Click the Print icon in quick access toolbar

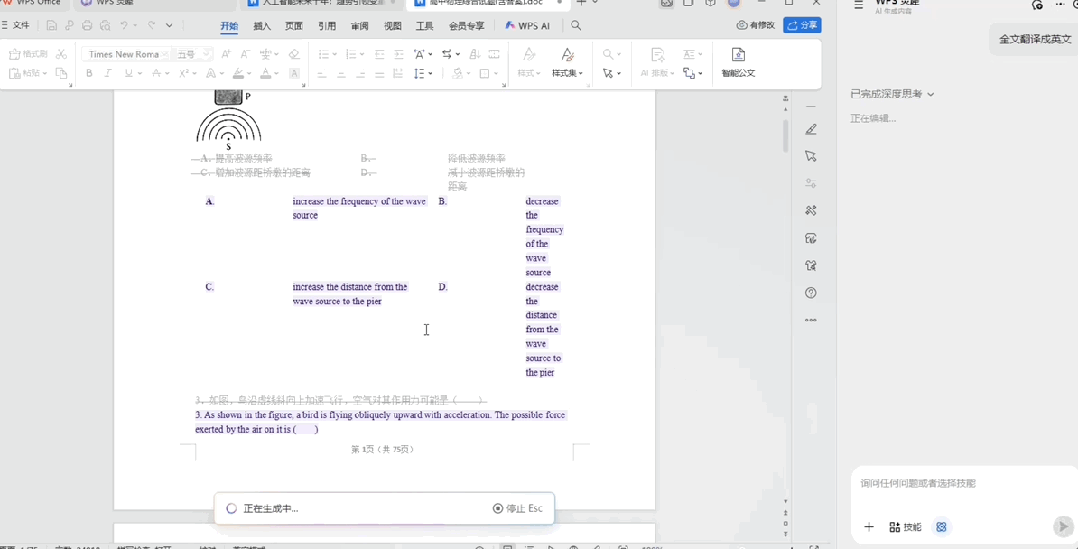pyautogui.click(x=87, y=25)
